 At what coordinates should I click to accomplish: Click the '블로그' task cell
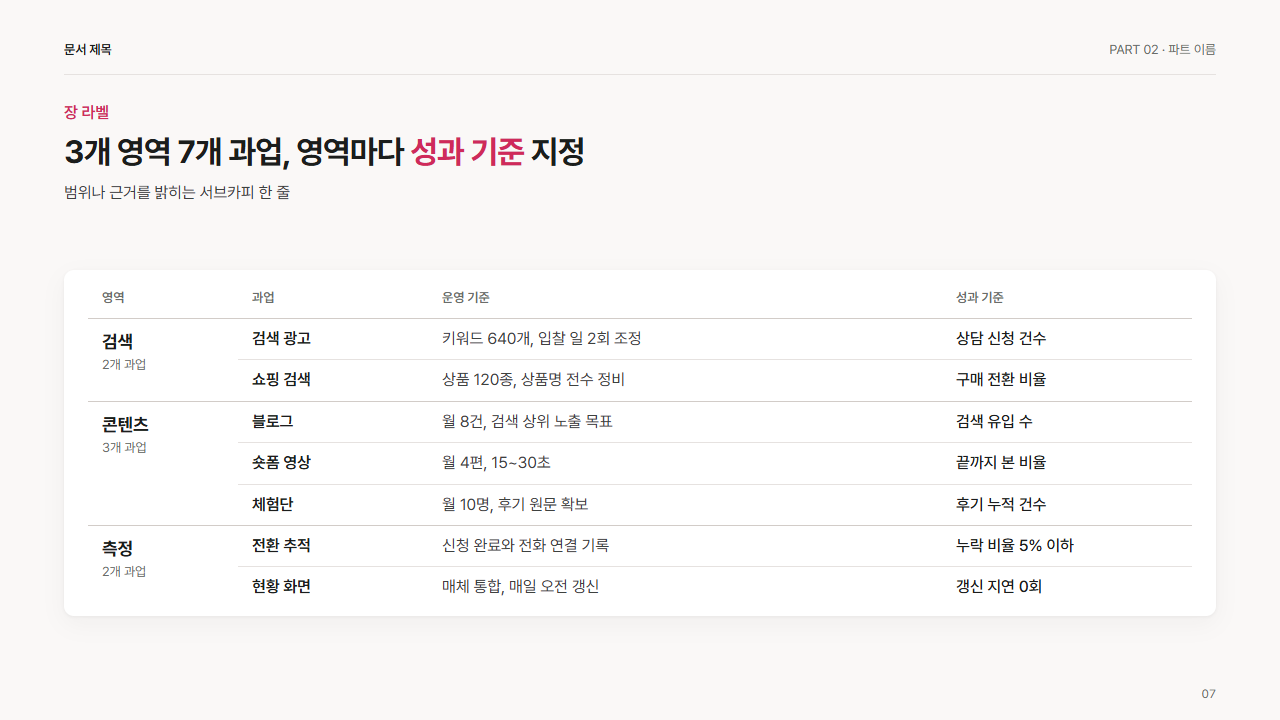tap(273, 422)
